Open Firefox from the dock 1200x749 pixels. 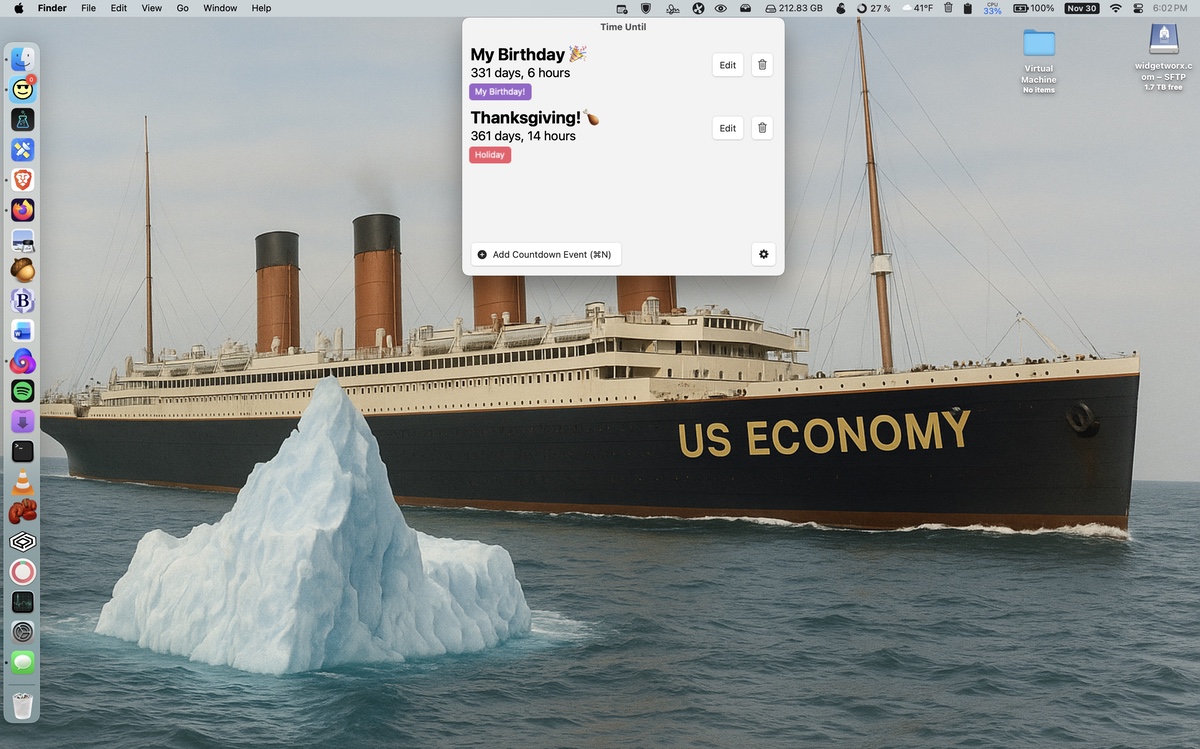coord(23,210)
